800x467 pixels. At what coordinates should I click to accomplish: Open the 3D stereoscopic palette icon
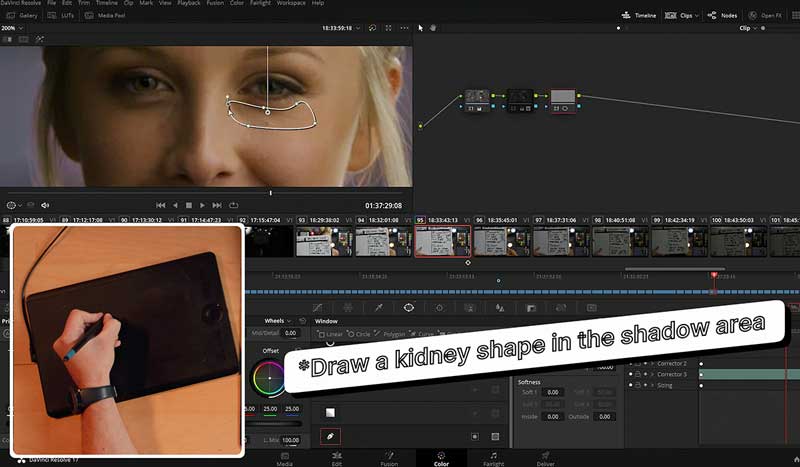592,308
